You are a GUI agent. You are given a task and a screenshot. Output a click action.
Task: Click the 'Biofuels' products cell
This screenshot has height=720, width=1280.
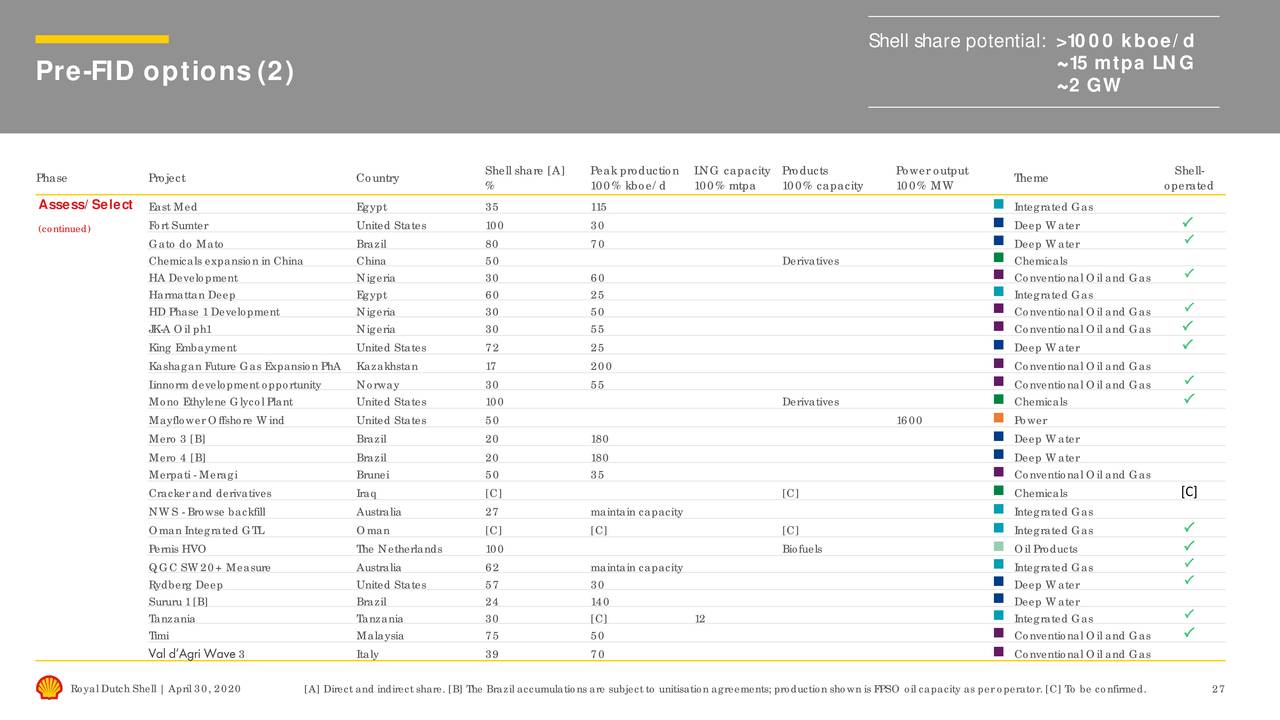(802, 549)
